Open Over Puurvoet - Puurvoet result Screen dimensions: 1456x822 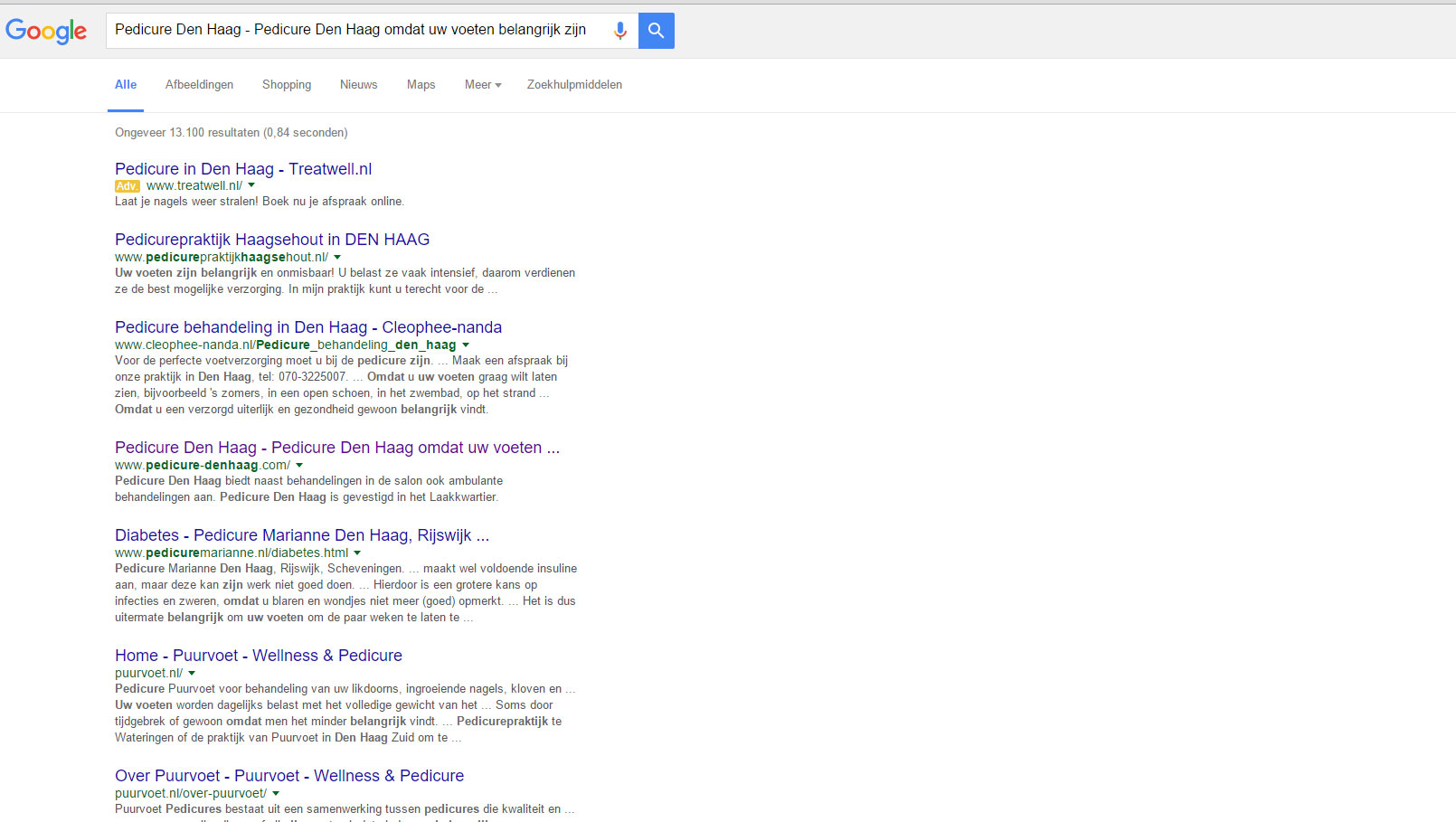tap(289, 776)
